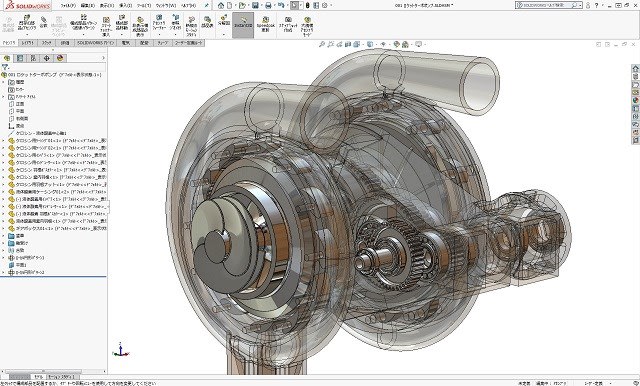Open the 表示(V) menu
The image size is (640, 386).
click(107, 6)
